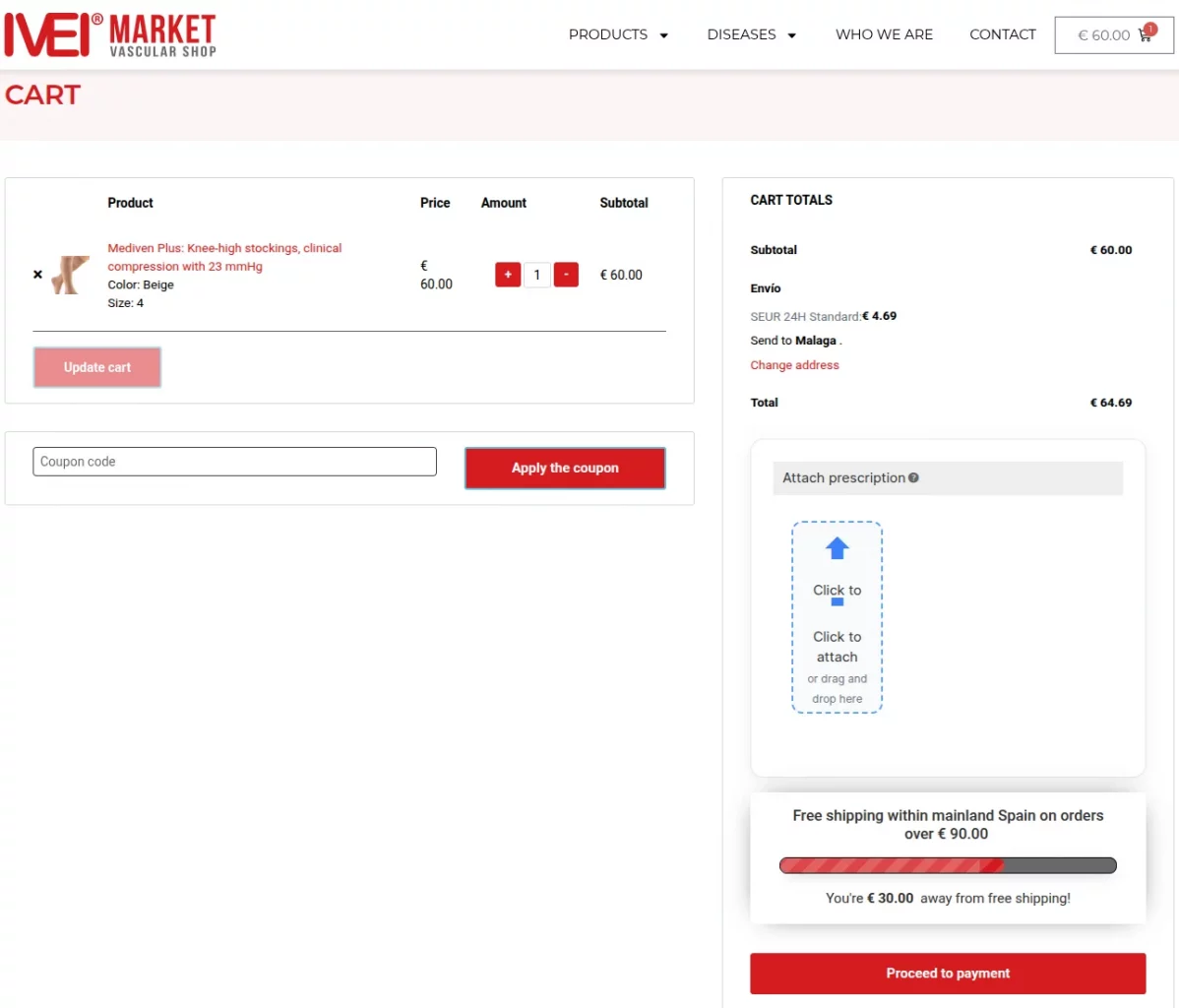
Task: Decrease quantity with the minus icon
Action: coord(566,275)
